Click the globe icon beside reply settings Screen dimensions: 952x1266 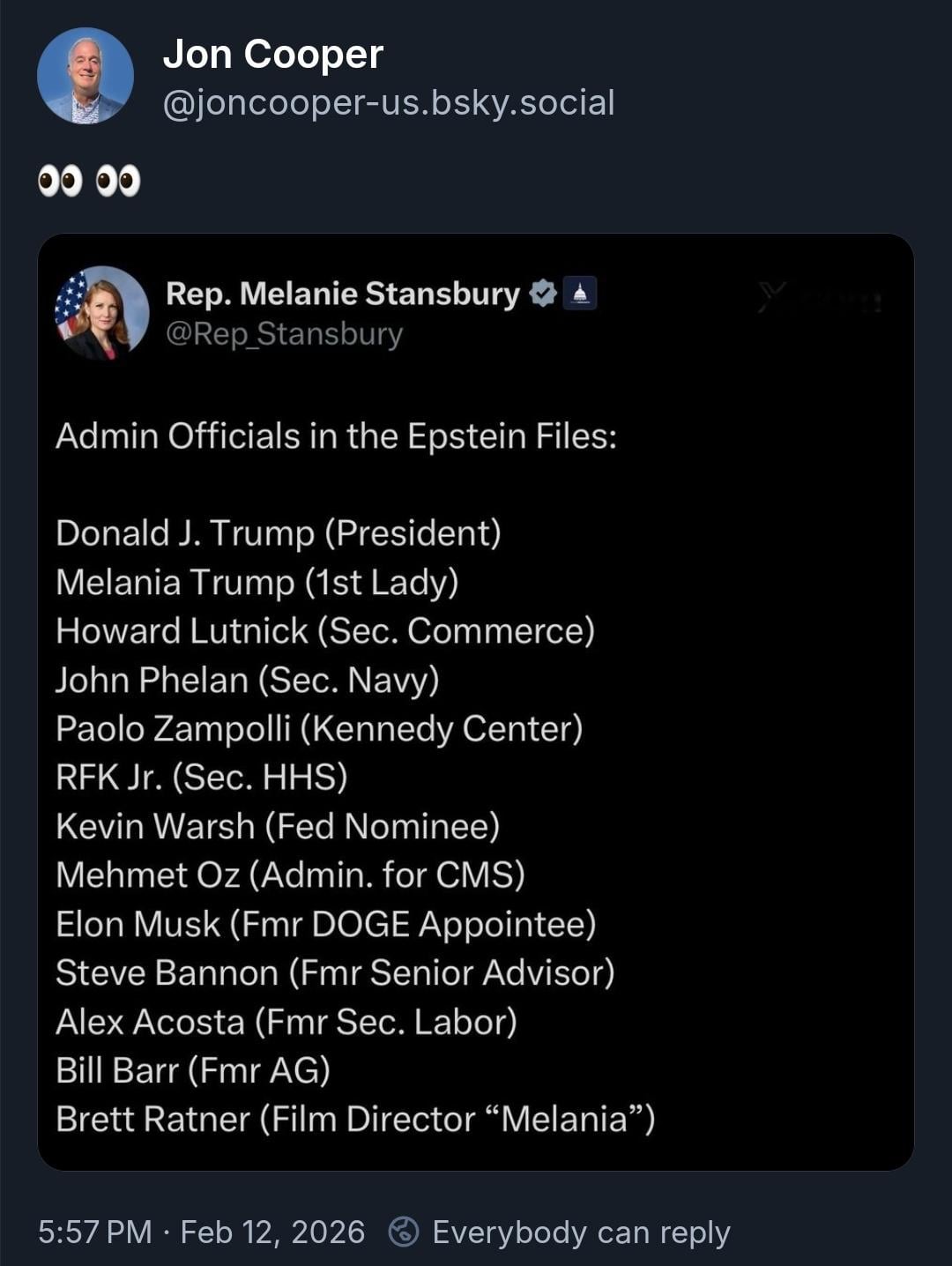tap(404, 1232)
